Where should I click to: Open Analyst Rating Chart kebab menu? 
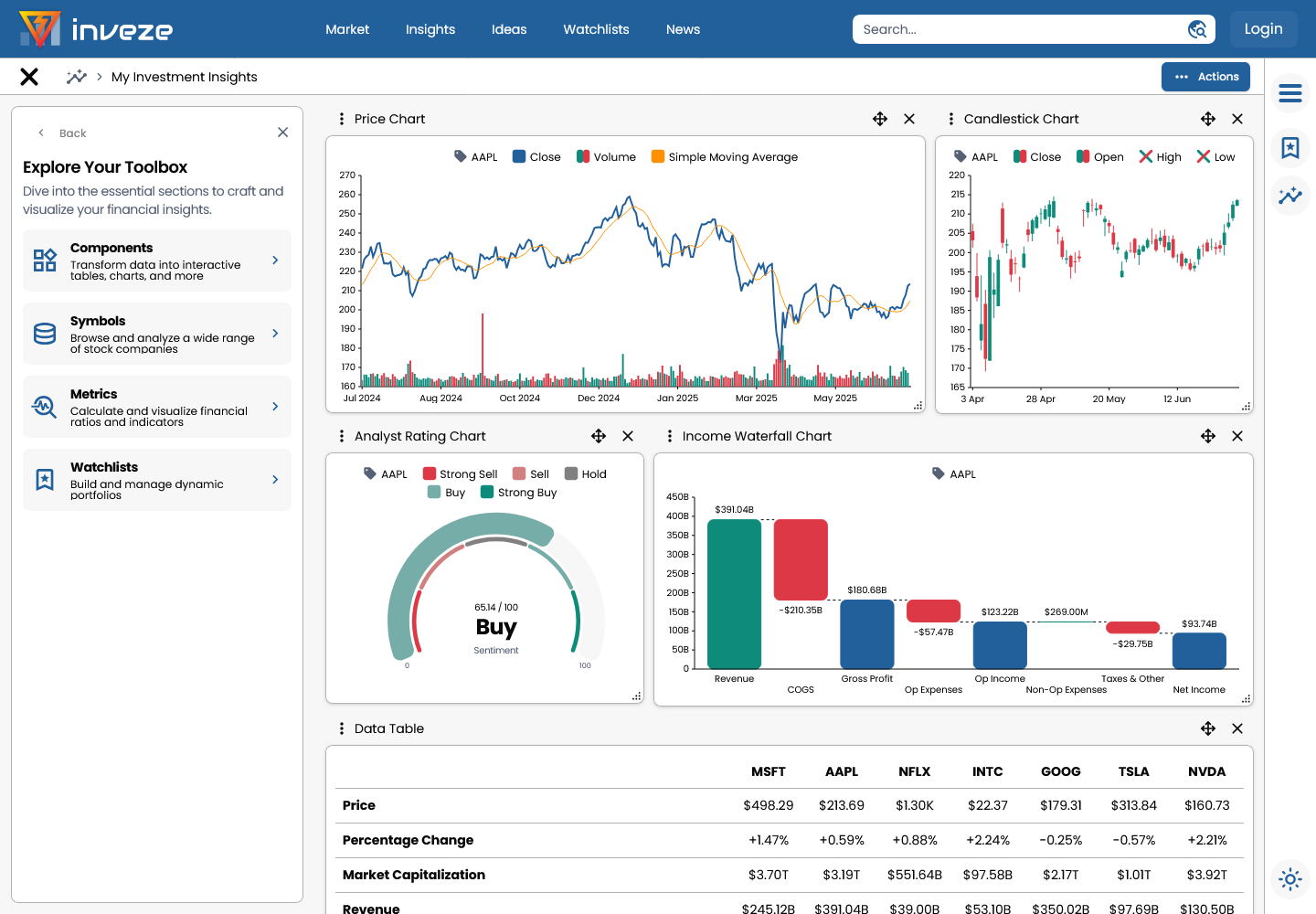pos(342,436)
